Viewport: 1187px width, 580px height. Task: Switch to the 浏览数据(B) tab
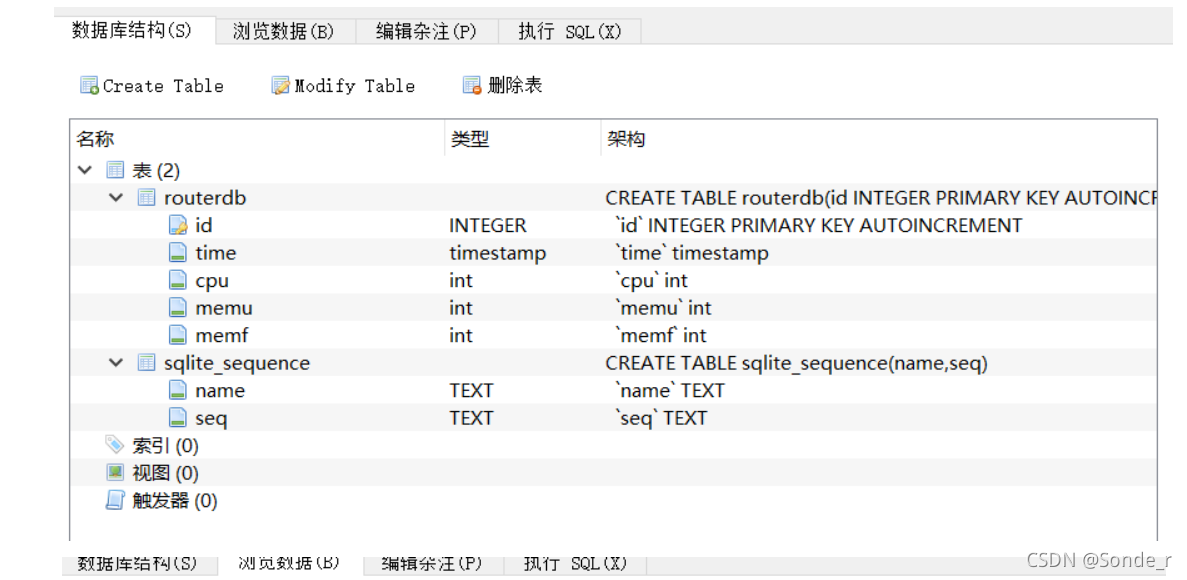284,31
